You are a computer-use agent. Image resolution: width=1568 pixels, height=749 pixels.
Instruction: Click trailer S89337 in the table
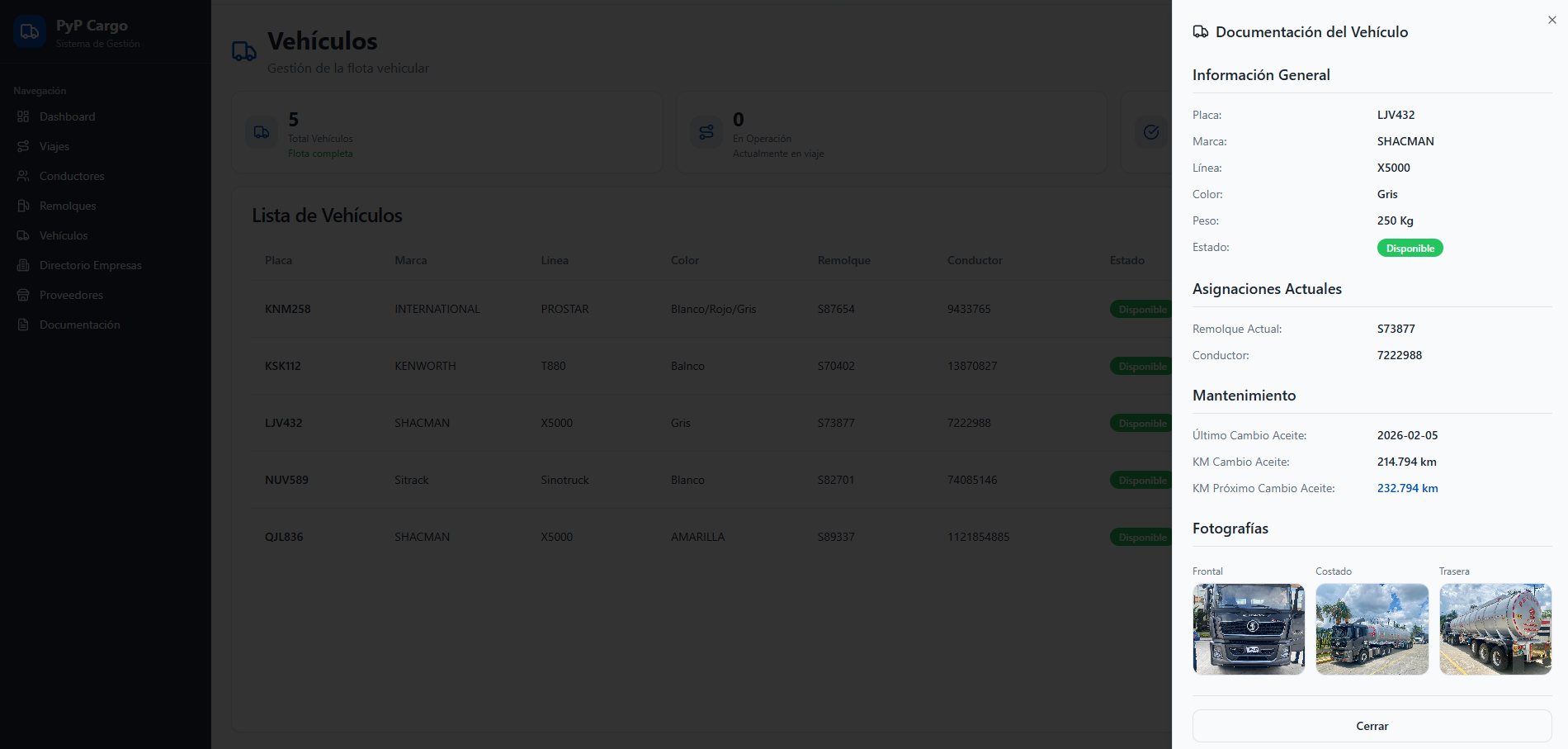[x=836, y=537]
